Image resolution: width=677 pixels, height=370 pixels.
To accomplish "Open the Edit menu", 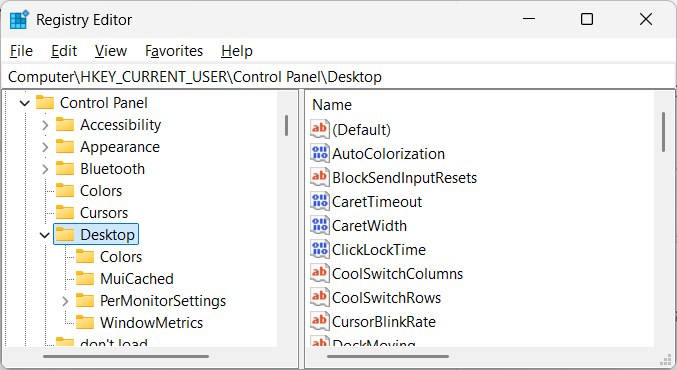I will click(x=64, y=51).
